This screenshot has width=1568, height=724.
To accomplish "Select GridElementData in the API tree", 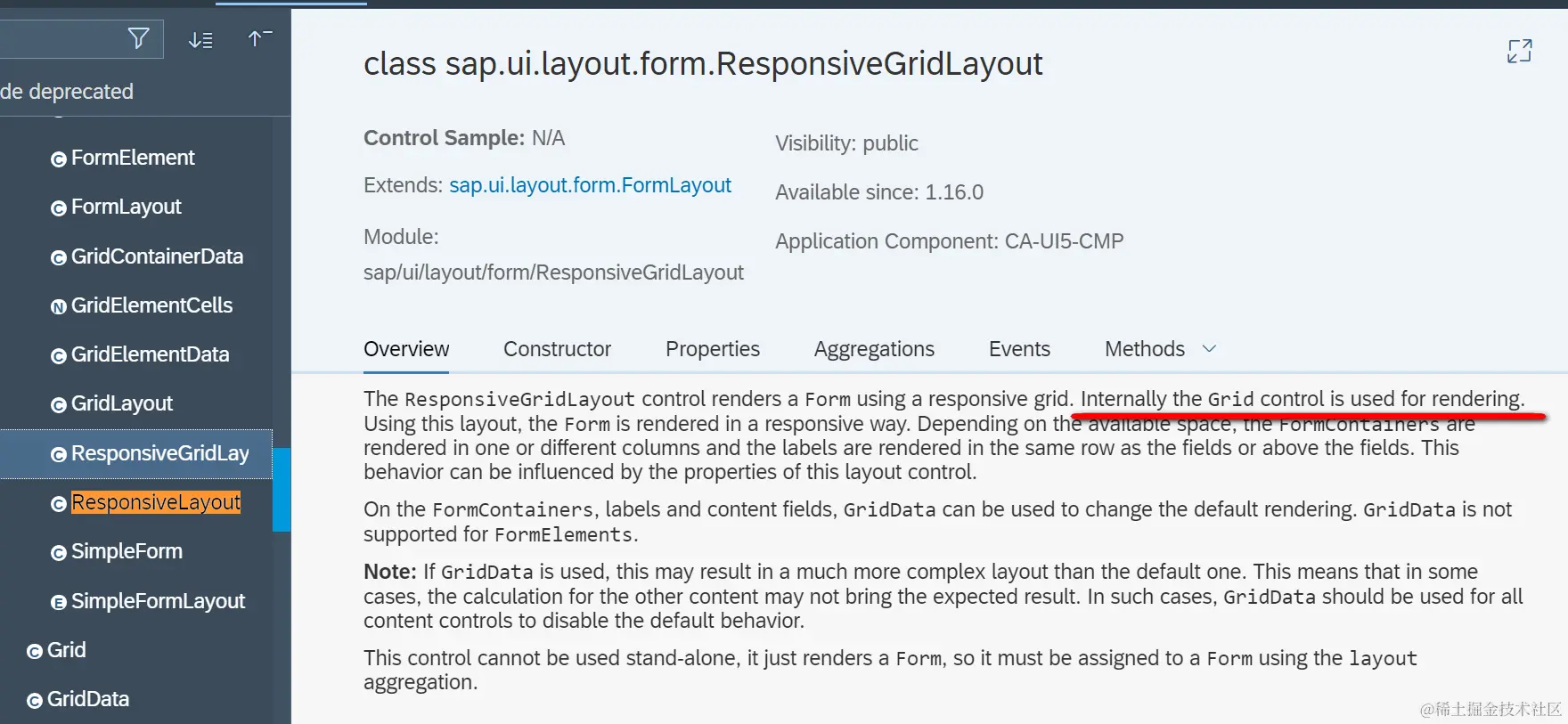I will 150,354.
